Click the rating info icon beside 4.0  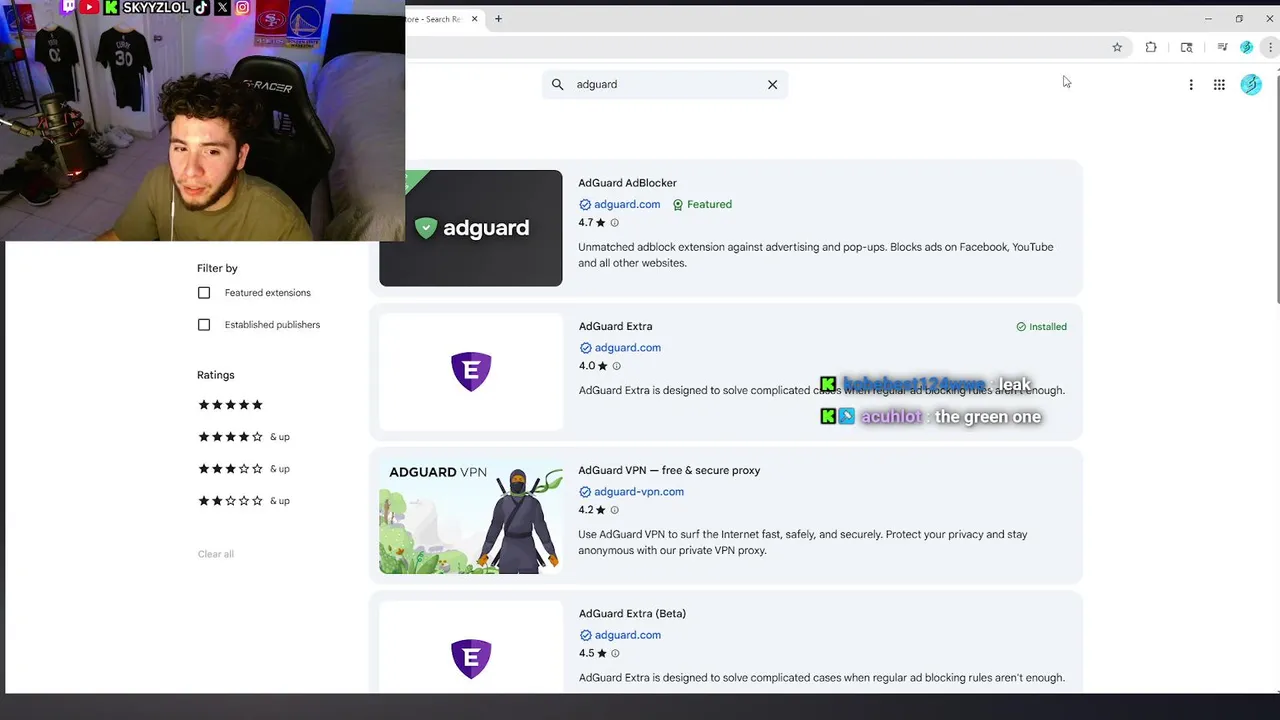point(616,366)
